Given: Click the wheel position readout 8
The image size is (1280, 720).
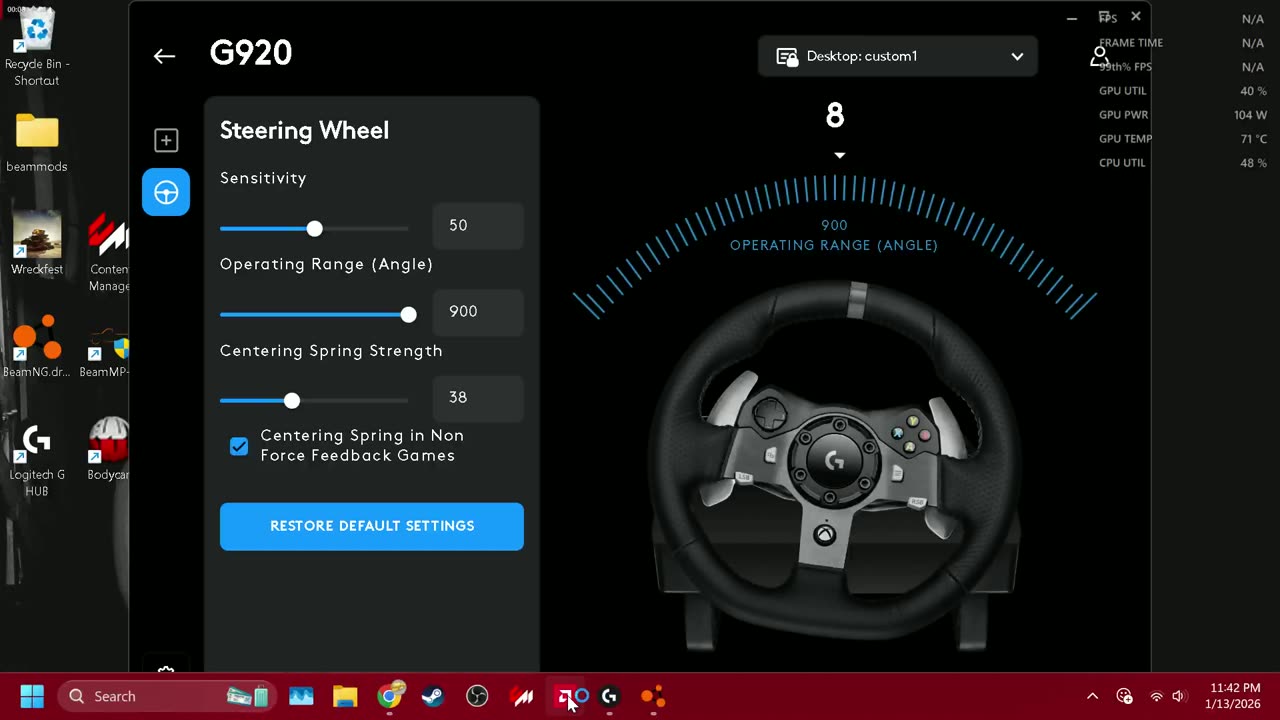Looking at the screenshot, I should coord(835,116).
